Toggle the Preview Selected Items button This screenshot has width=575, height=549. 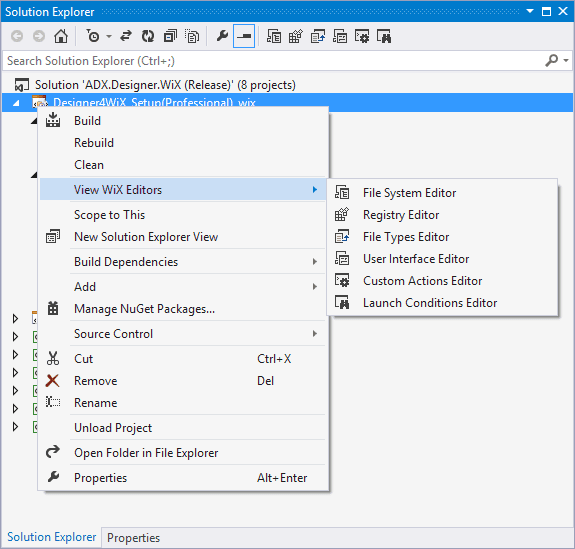click(x=244, y=36)
